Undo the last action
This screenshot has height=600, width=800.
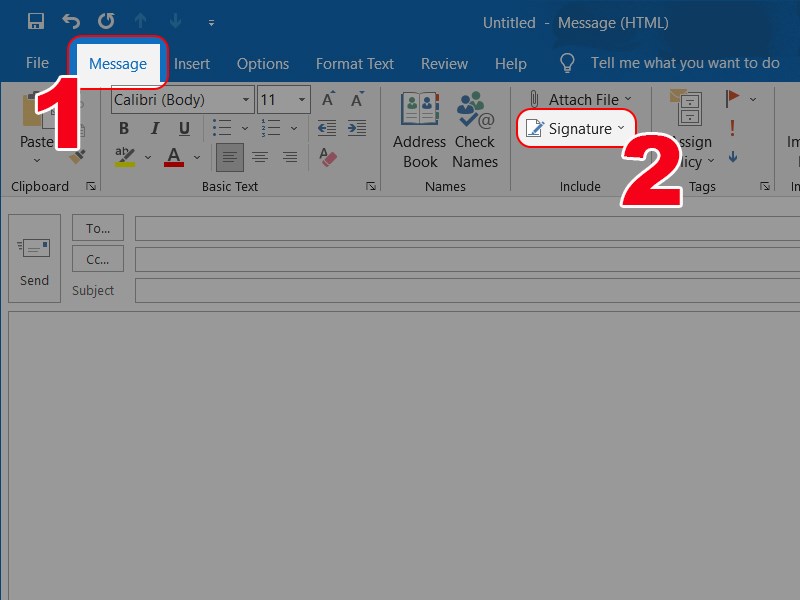click(71, 21)
